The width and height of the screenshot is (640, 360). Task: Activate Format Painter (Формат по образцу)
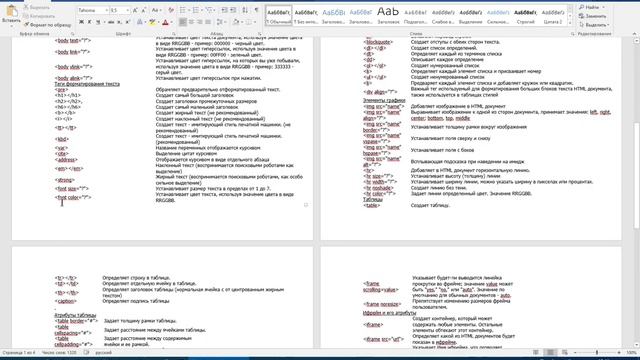pyautogui.click(x=47, y=25)
